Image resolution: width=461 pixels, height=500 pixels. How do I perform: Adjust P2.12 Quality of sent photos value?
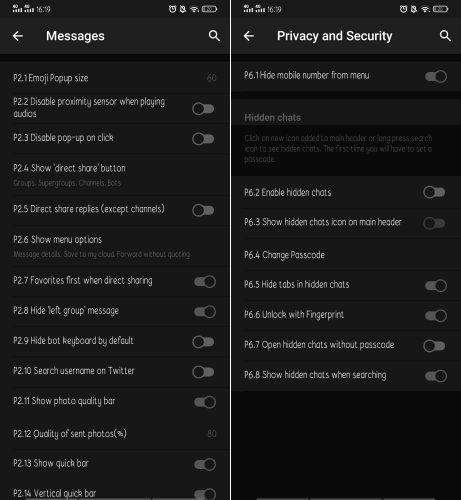[115, 433]
